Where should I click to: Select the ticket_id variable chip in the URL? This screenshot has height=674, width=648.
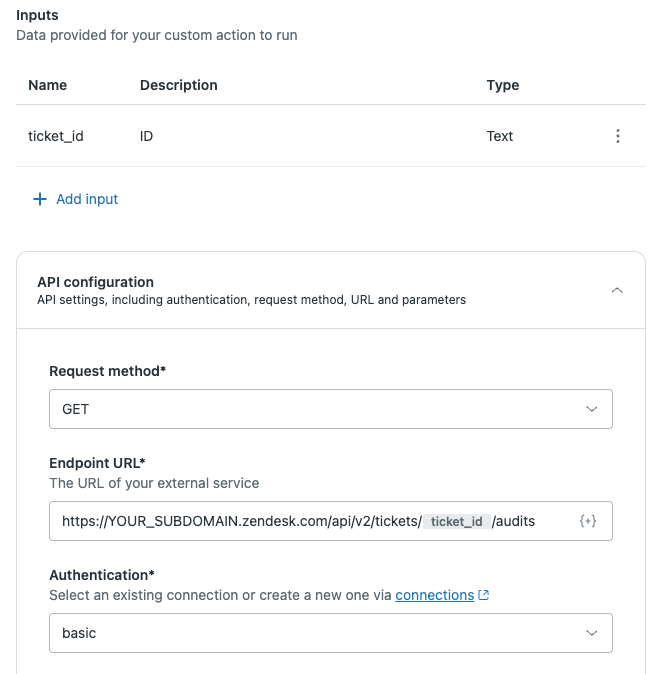point(457,521)
